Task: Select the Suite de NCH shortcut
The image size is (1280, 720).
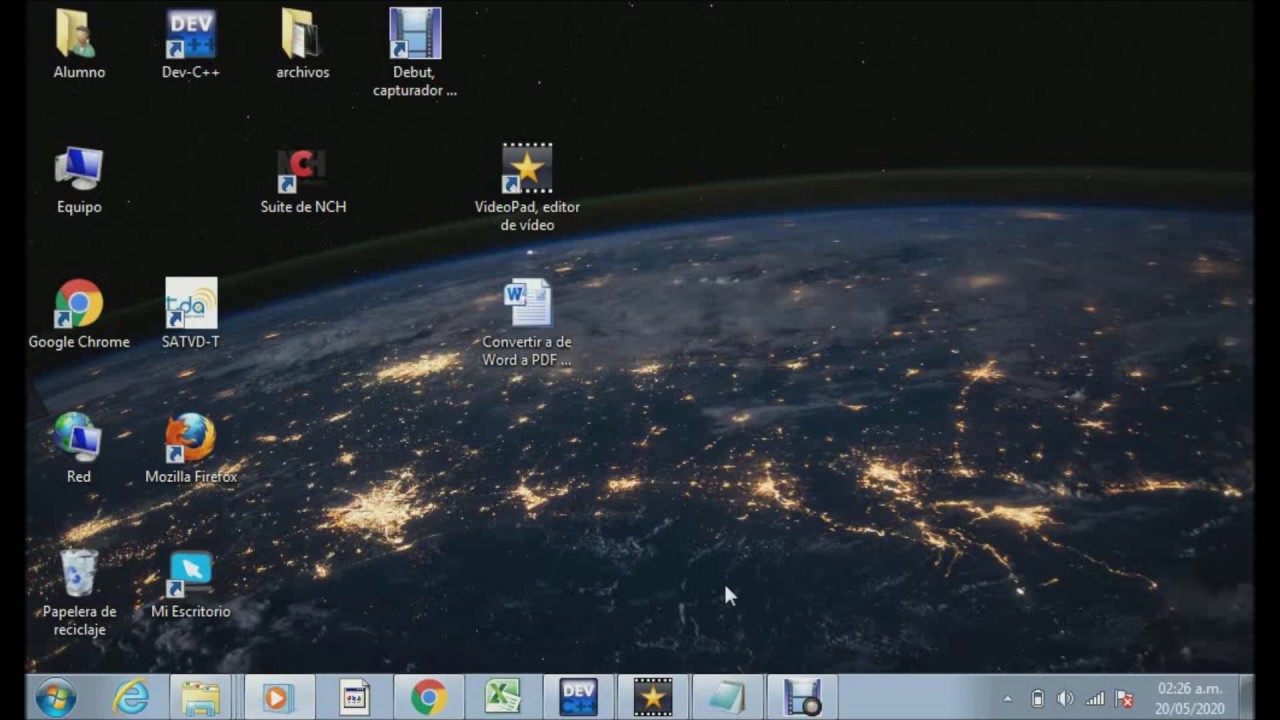Action: click(x=303, y=180)
